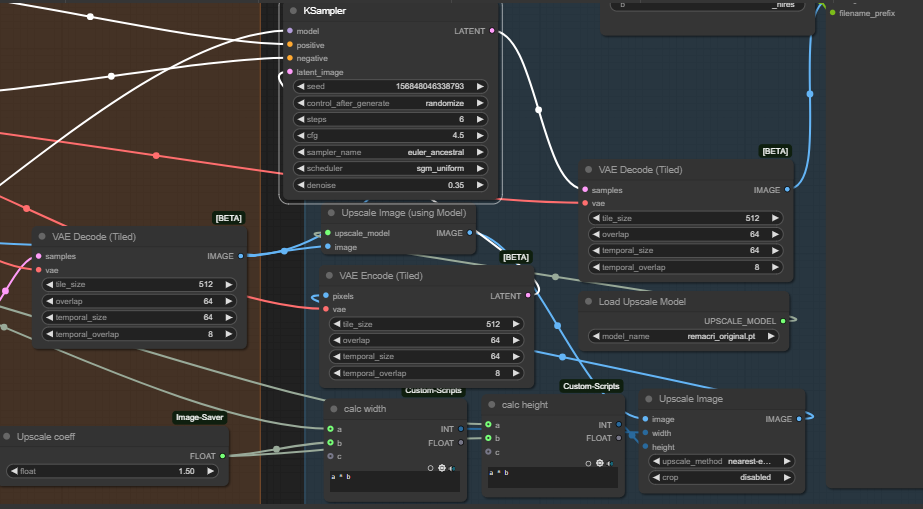Viewport: 923px width, 509px height.
Task: Open the gear settings on calc width node
Action: pos(442,467)
